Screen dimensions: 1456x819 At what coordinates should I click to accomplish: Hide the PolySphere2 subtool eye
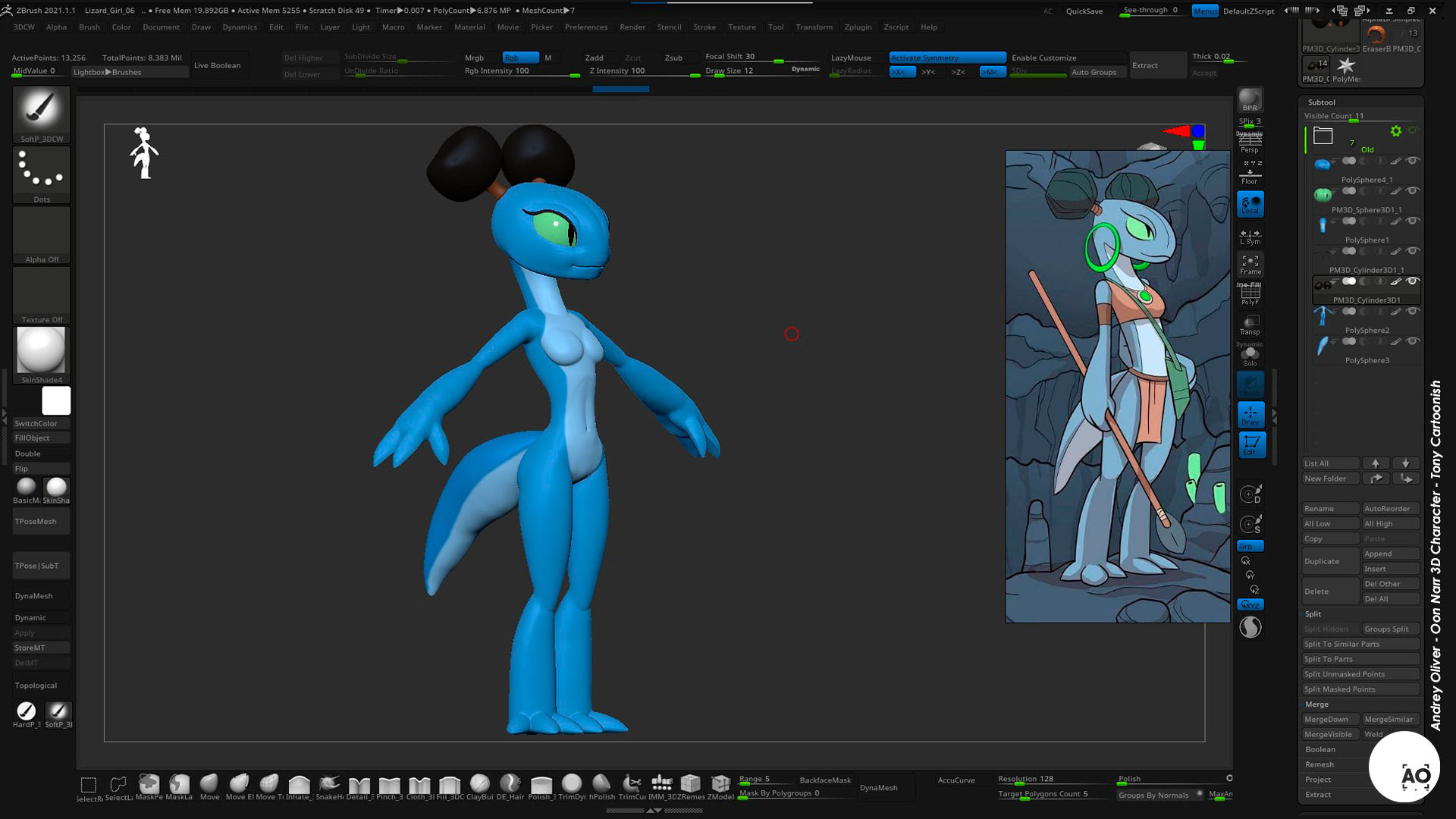click(1412, 312)
